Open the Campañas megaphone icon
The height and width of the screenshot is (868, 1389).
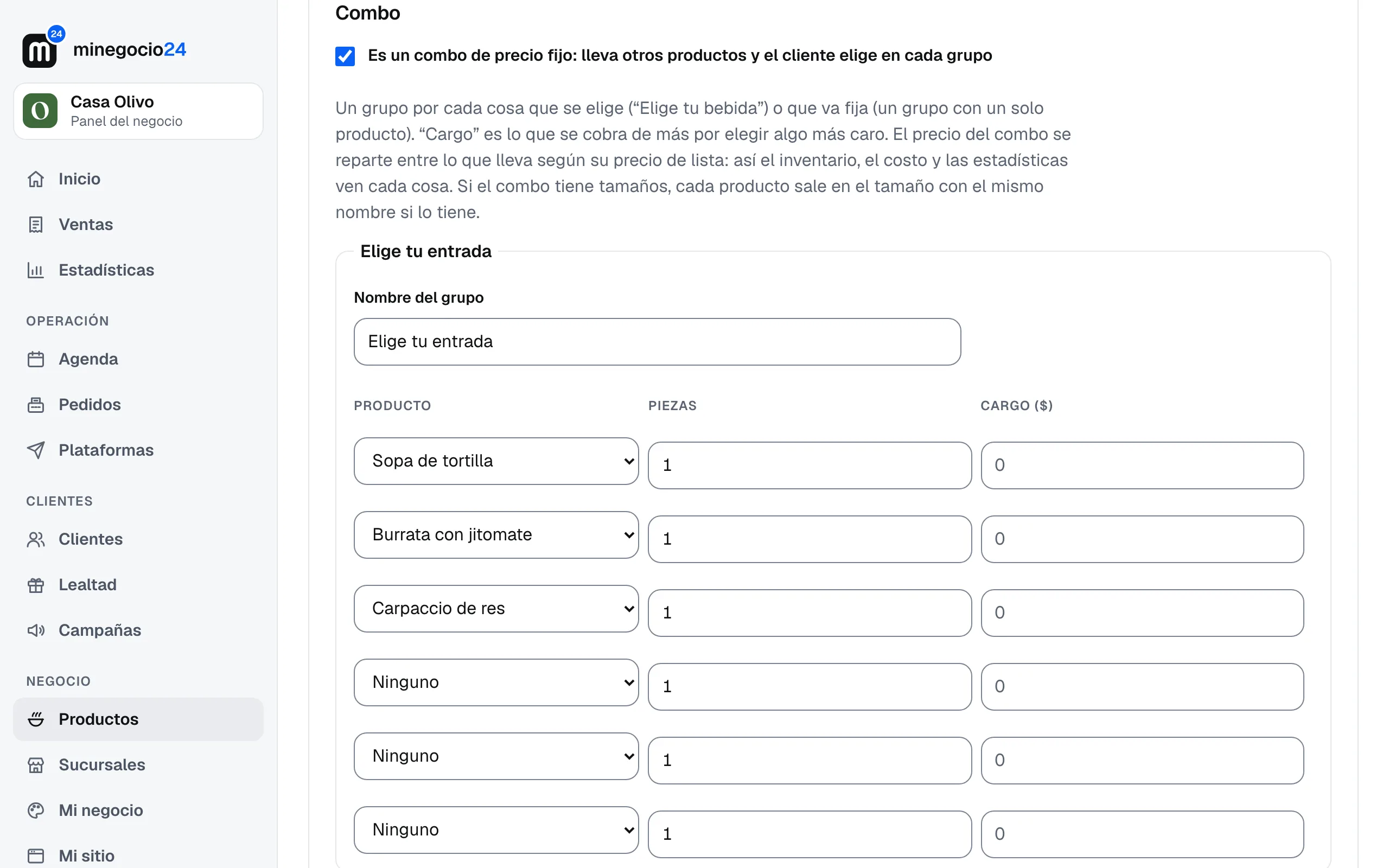[x=36, y=630]
